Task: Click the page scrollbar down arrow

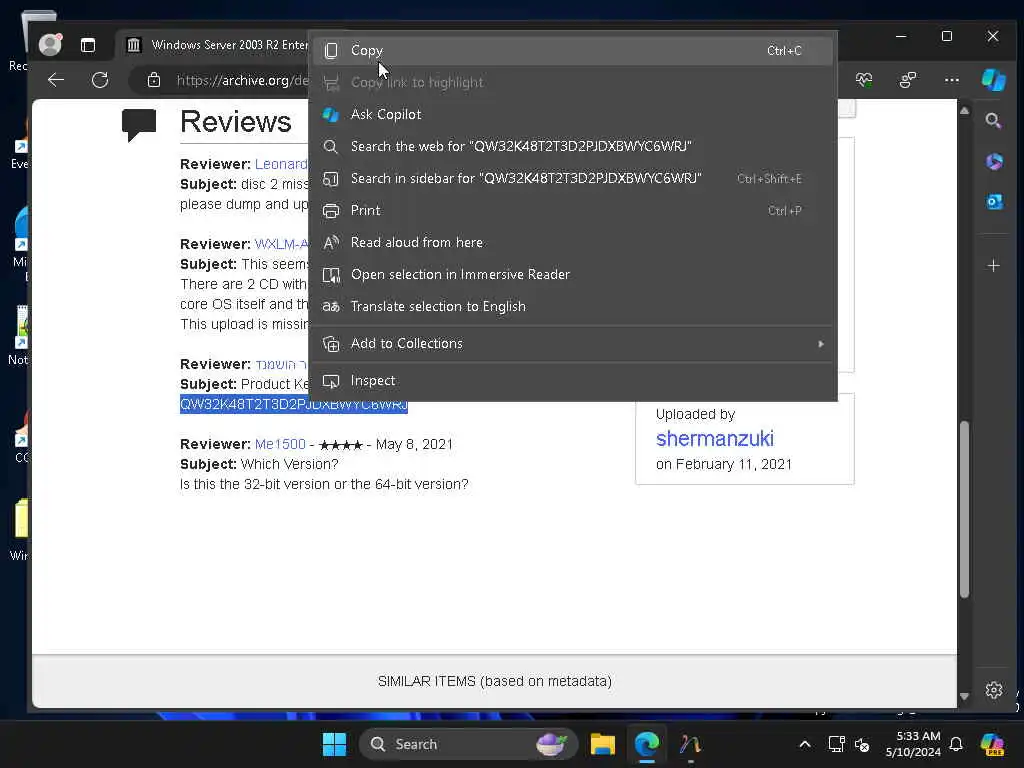Action: point(964,697)
